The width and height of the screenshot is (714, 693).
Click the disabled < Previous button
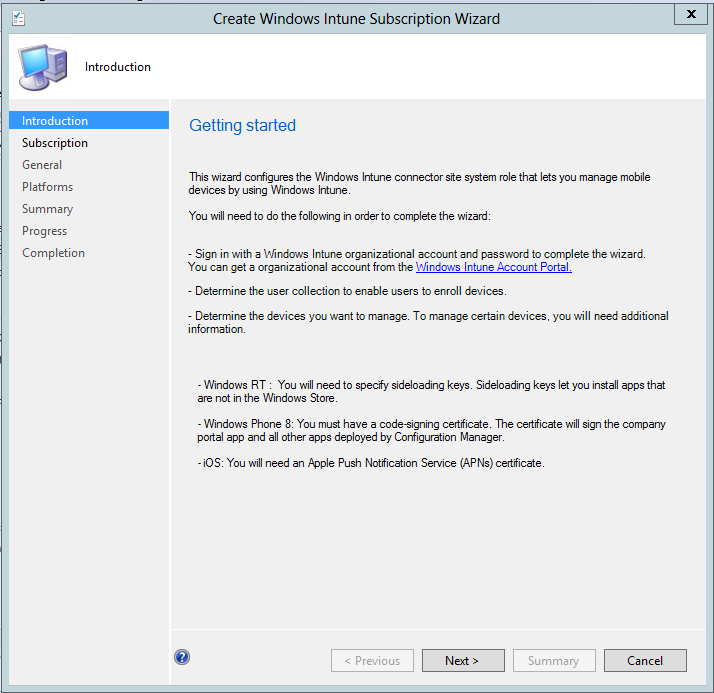coord(372,660)
